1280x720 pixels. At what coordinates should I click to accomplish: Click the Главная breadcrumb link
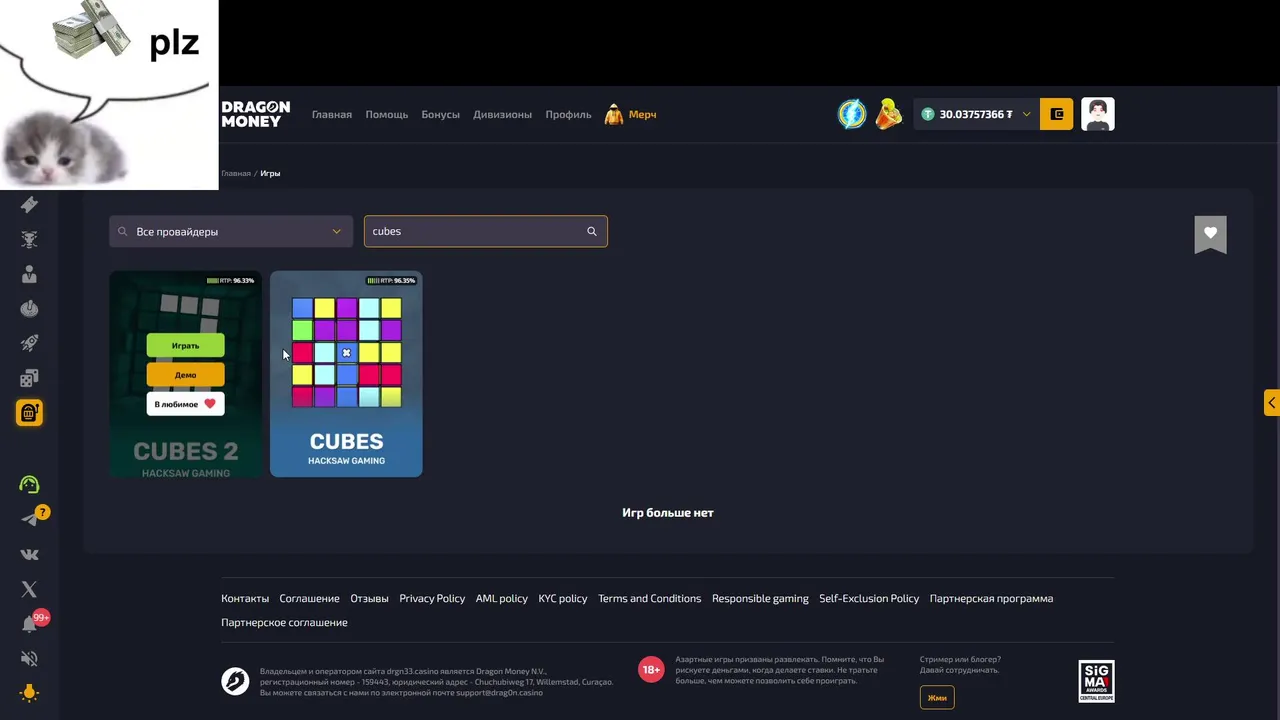coord(236,173)
